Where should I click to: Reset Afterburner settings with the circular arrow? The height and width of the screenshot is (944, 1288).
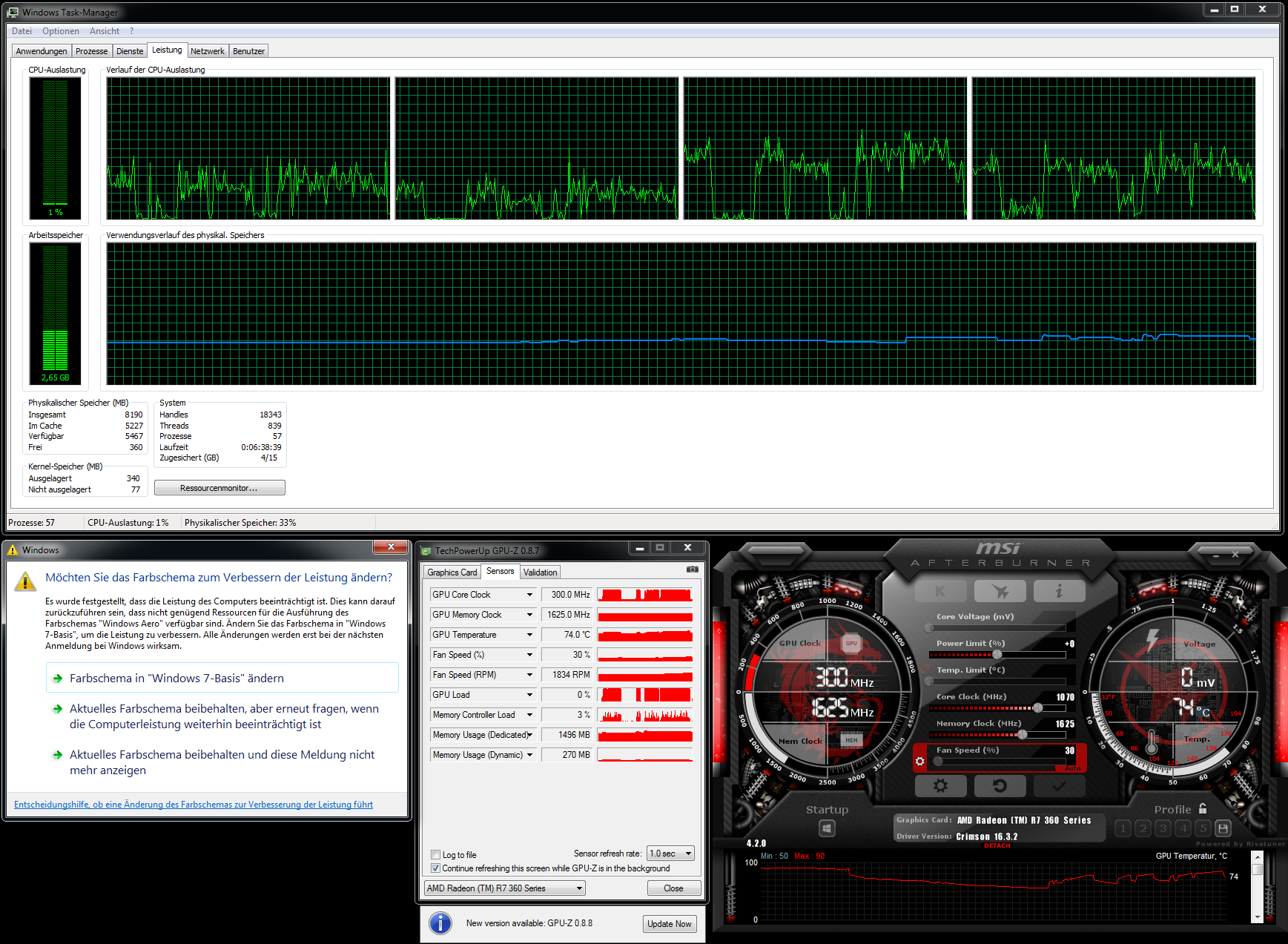pyautogui.click(x=1000, y=785)
